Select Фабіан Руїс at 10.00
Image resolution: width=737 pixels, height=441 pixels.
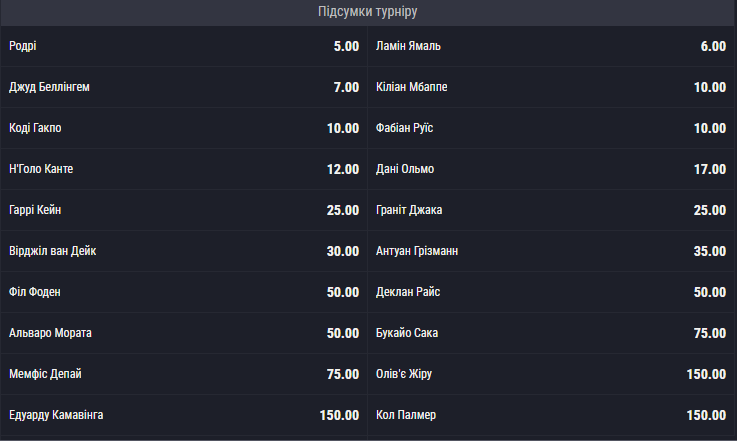click(551, 128)
